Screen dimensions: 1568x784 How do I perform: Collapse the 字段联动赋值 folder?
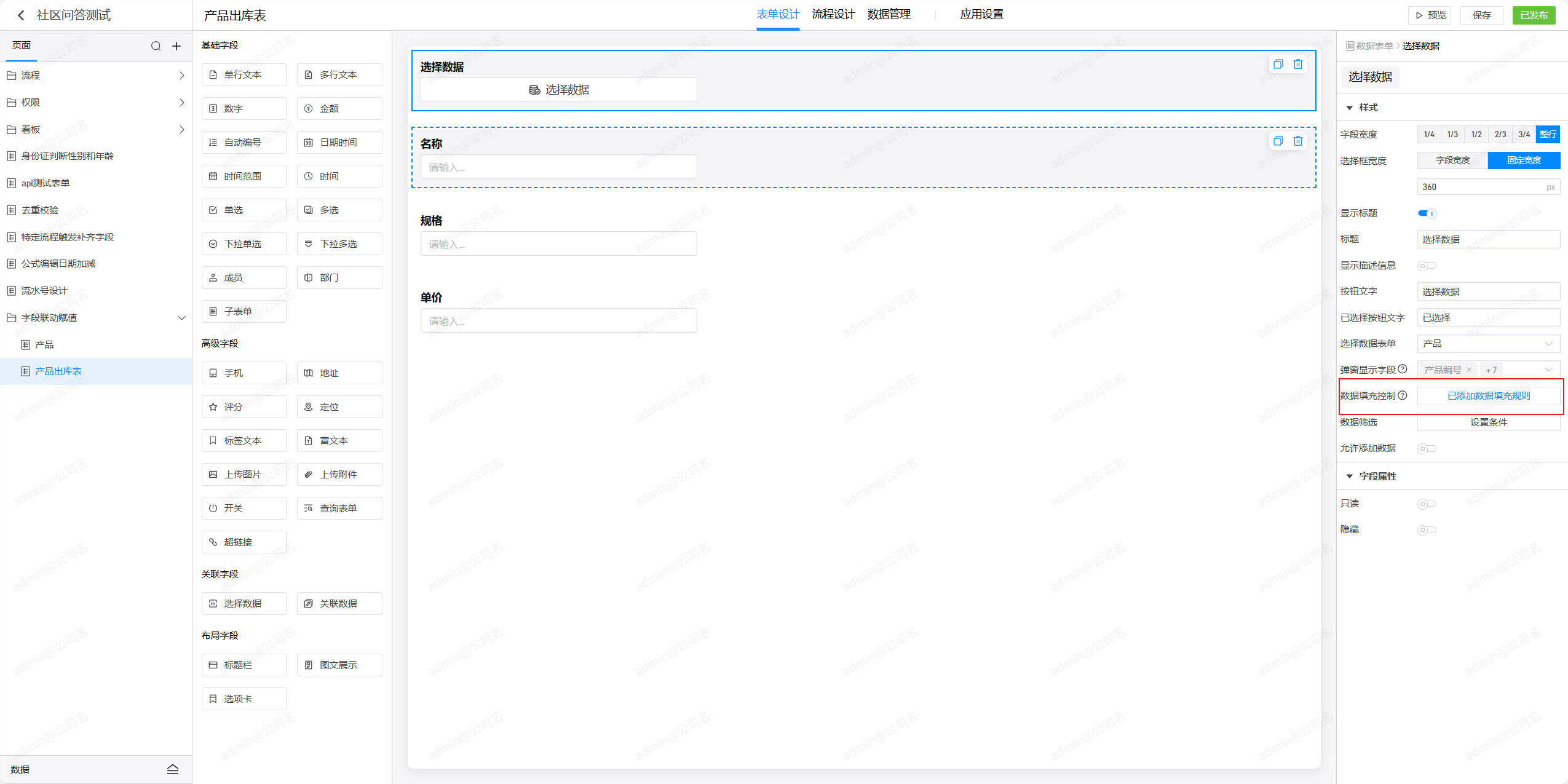click(181, 318)
